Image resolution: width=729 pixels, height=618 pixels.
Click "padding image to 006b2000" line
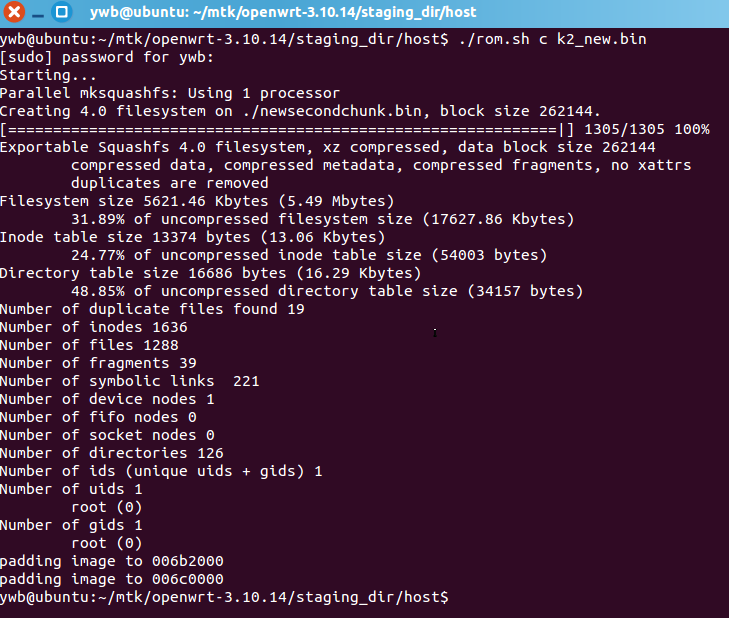(x=112, y=561)
